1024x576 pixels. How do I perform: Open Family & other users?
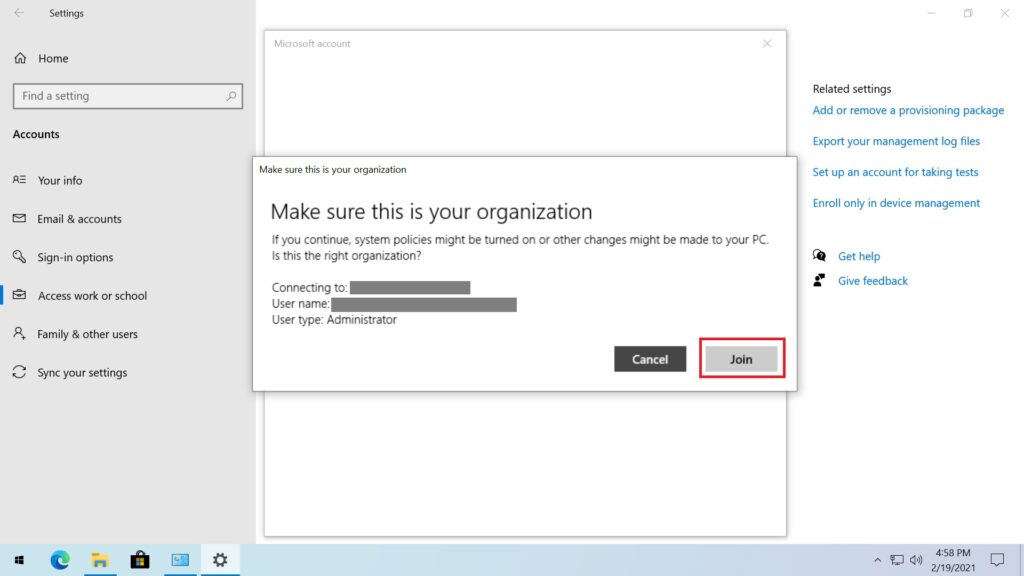click(x=87, y=335)
